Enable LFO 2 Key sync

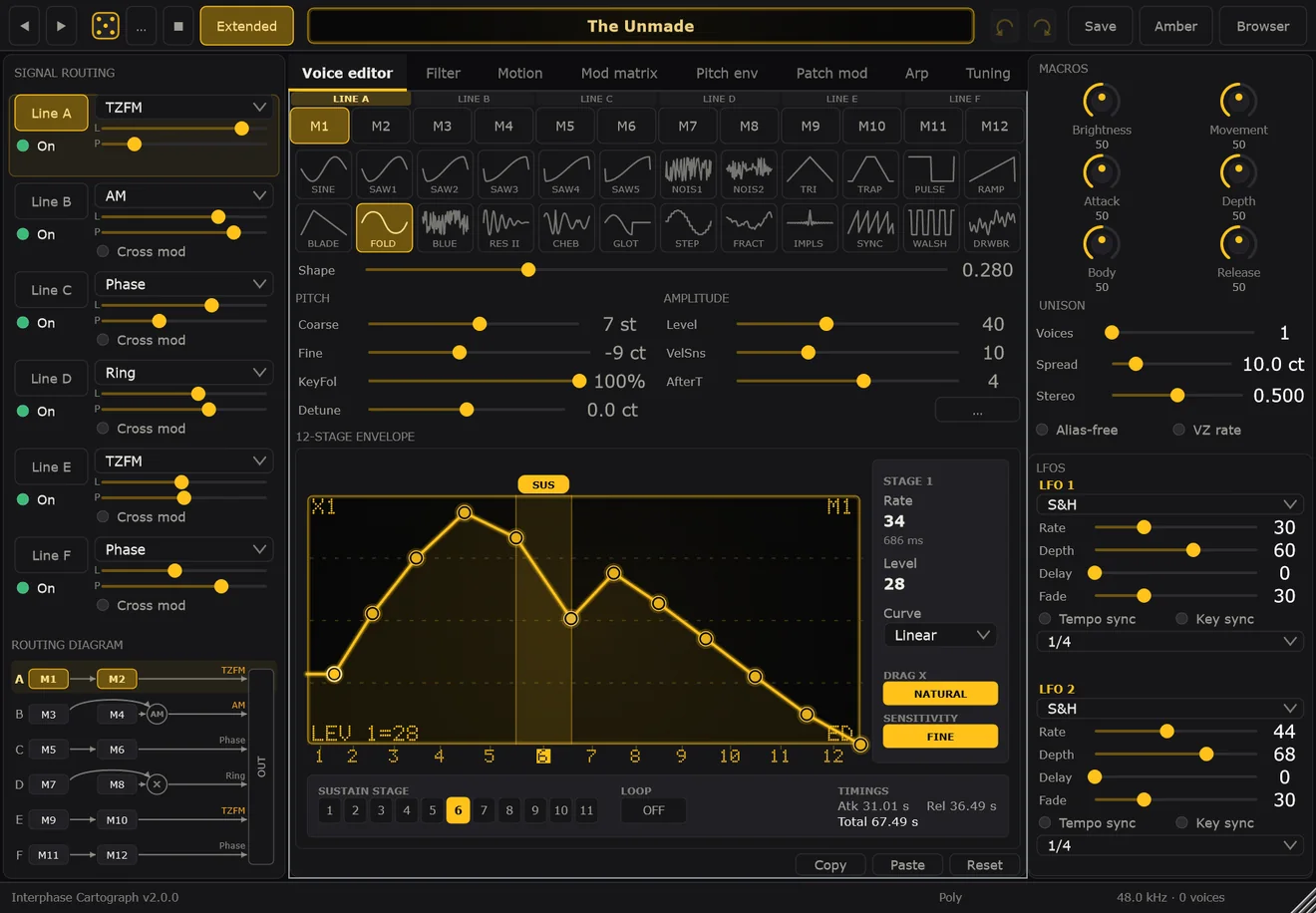(x=1181, y=822)
